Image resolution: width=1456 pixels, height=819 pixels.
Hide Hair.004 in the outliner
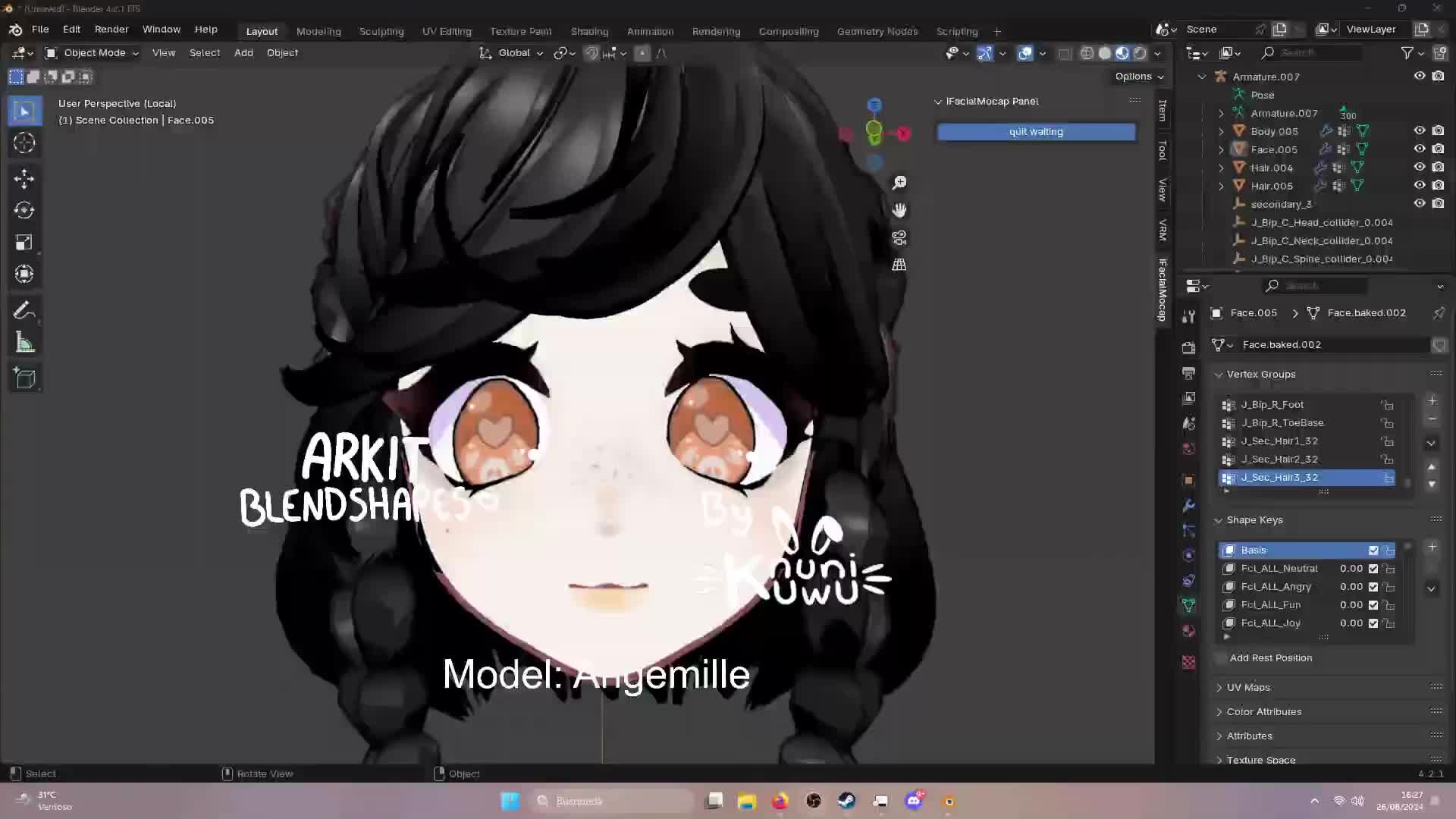[x=1419, y=167]
